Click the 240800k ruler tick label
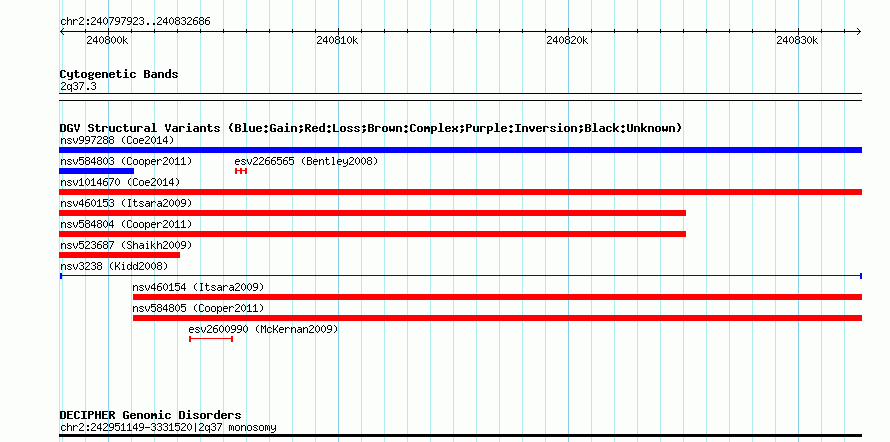The width and height of the screenshot is (890, 442). (x=107, y=40)
